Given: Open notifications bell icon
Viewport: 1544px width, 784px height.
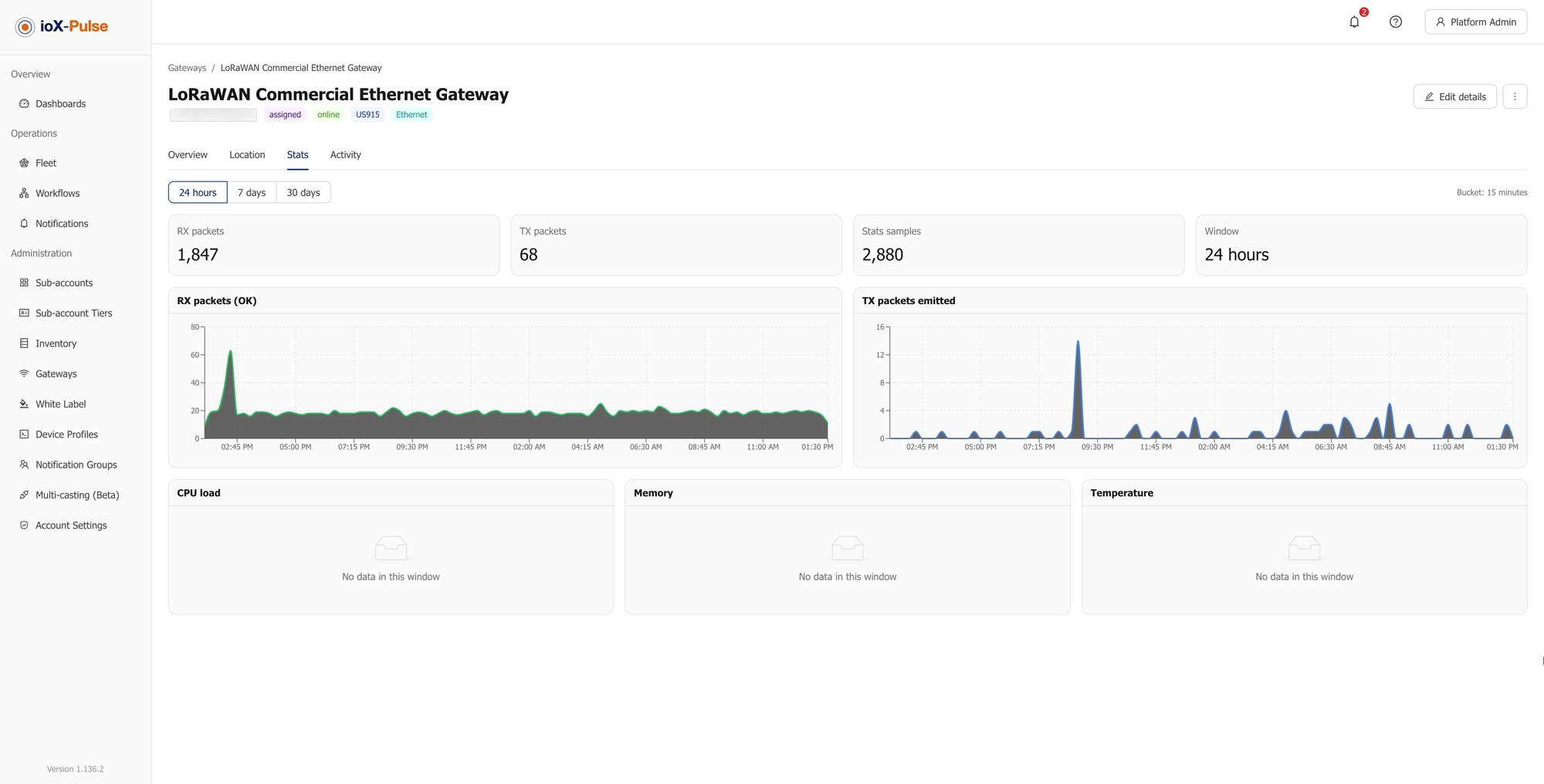Looking at the screenshot, I should [1354, 22].
